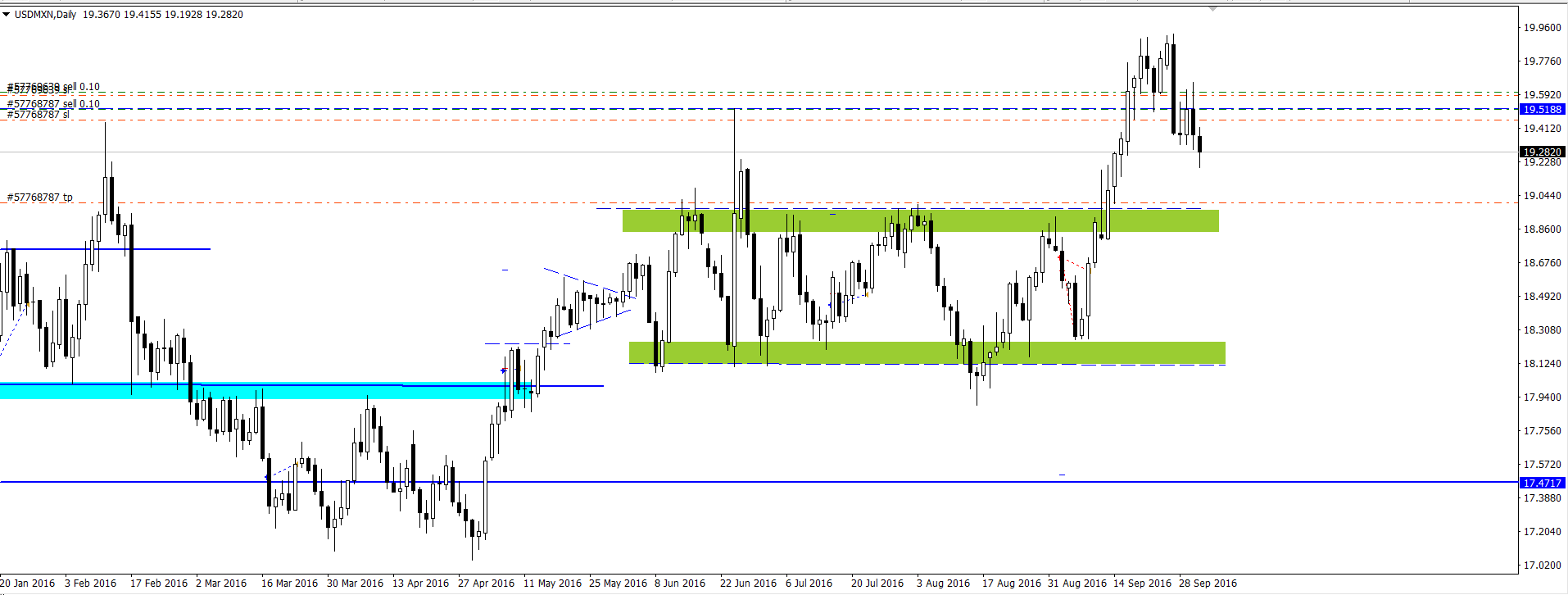
Task: Click the 3 Feb 2016 date label
Action: pyautogui.click(x=91, y=584)
